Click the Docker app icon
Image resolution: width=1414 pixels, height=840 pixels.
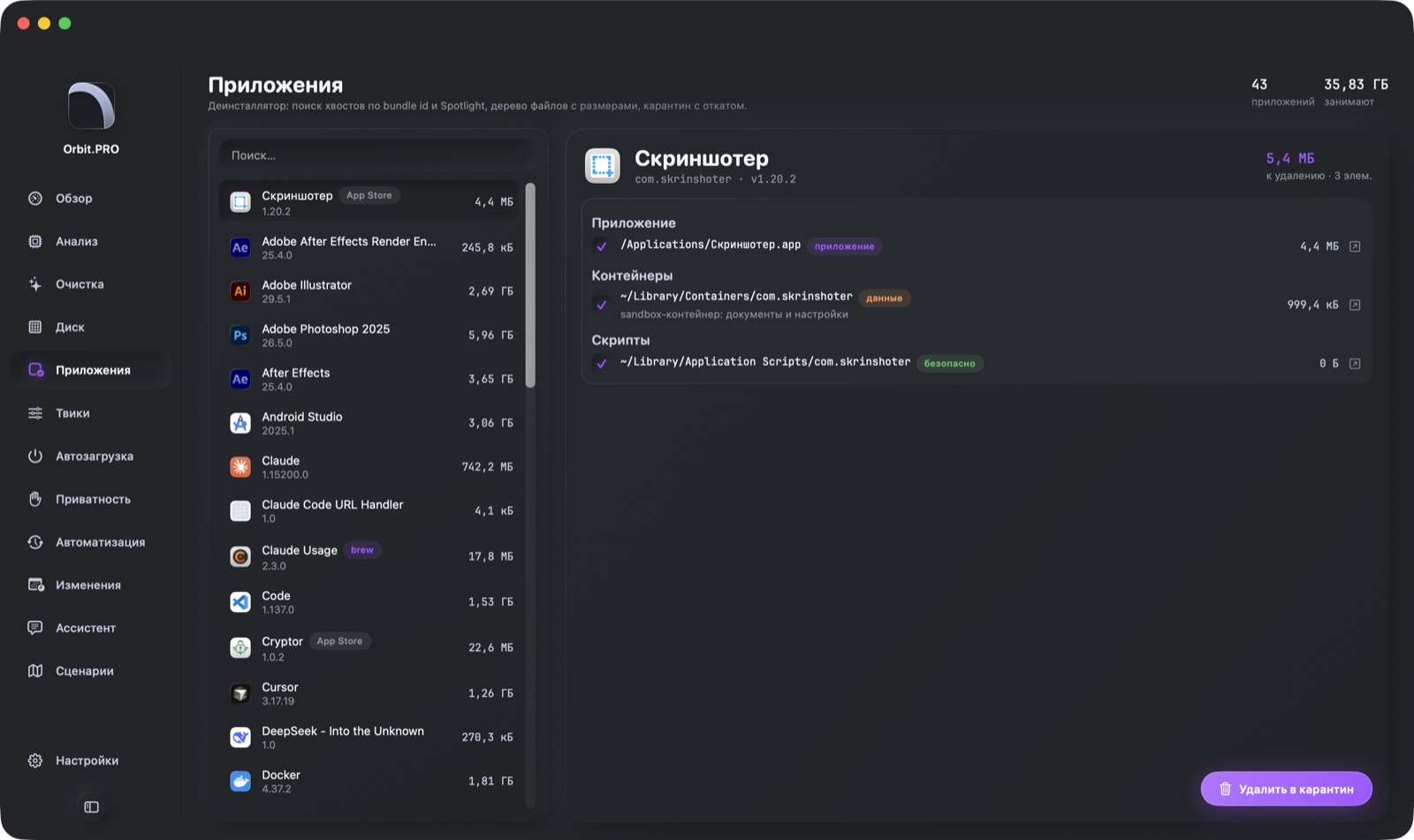click(240, 782)
